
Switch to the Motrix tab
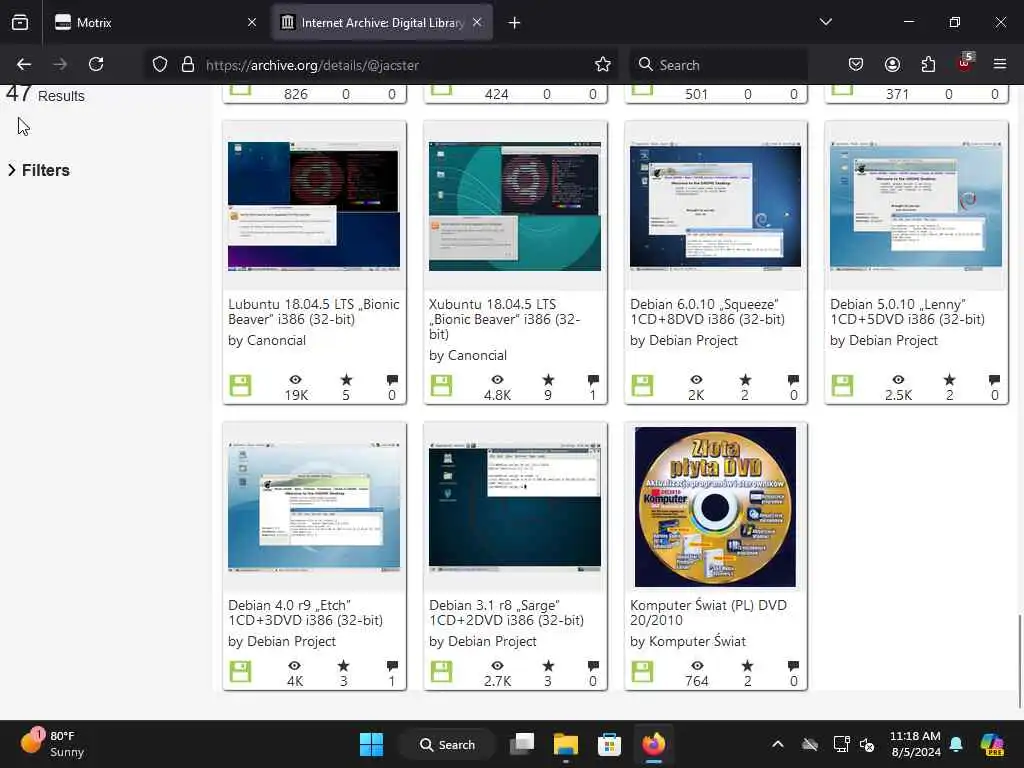pos(155,23)
